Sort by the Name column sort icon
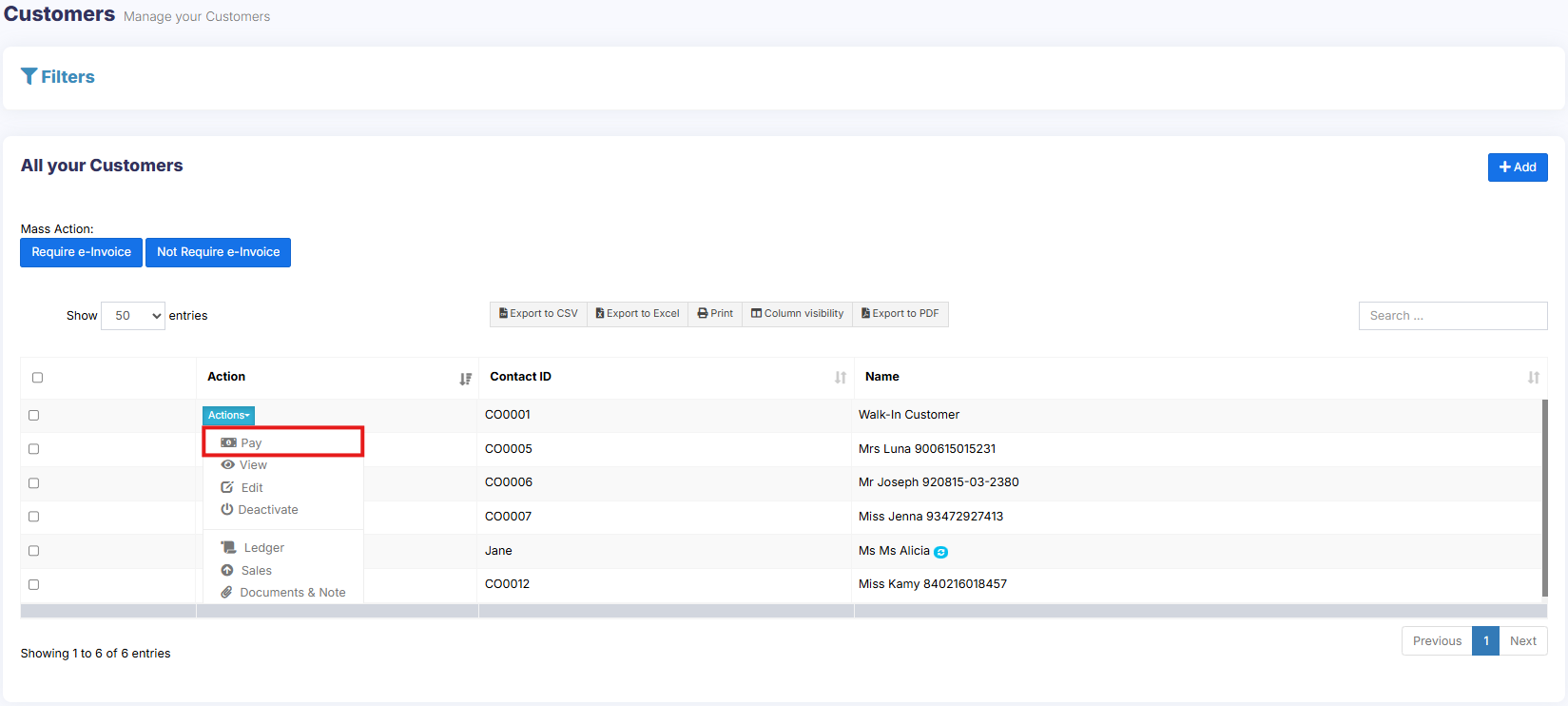1568x706 pixels. 1533,378
